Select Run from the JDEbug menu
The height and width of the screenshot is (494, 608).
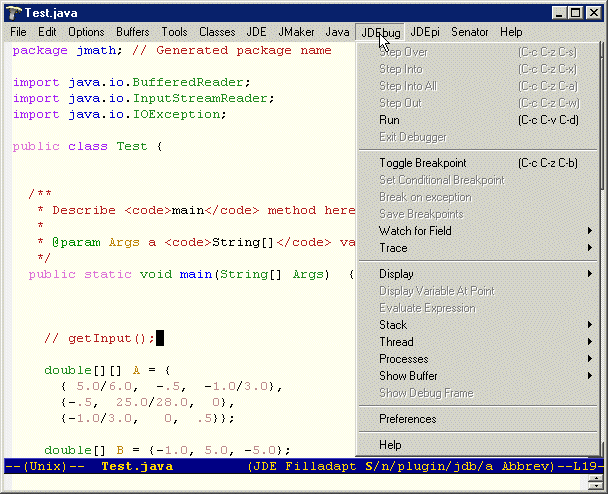point(389,120)
